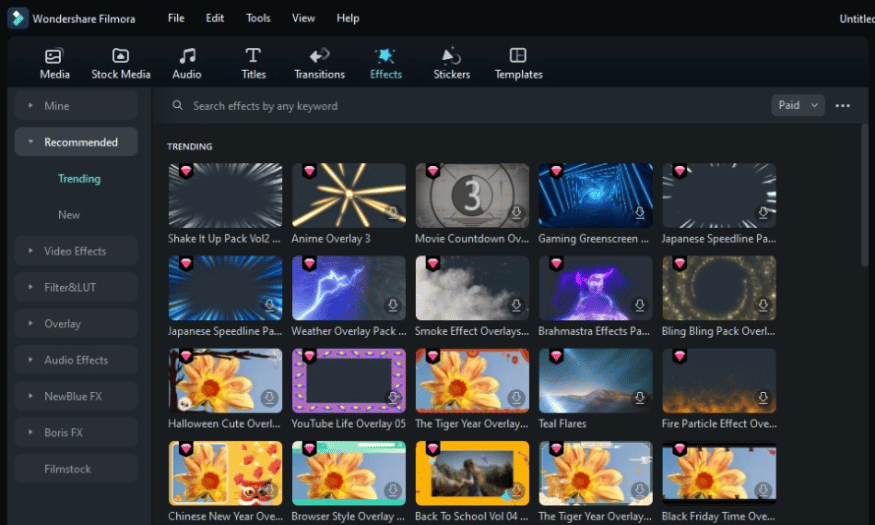Click the Anime Overlay 3 label
Image resolution: width=875 pixels, height=525 pixels.
tap(331, 239)
